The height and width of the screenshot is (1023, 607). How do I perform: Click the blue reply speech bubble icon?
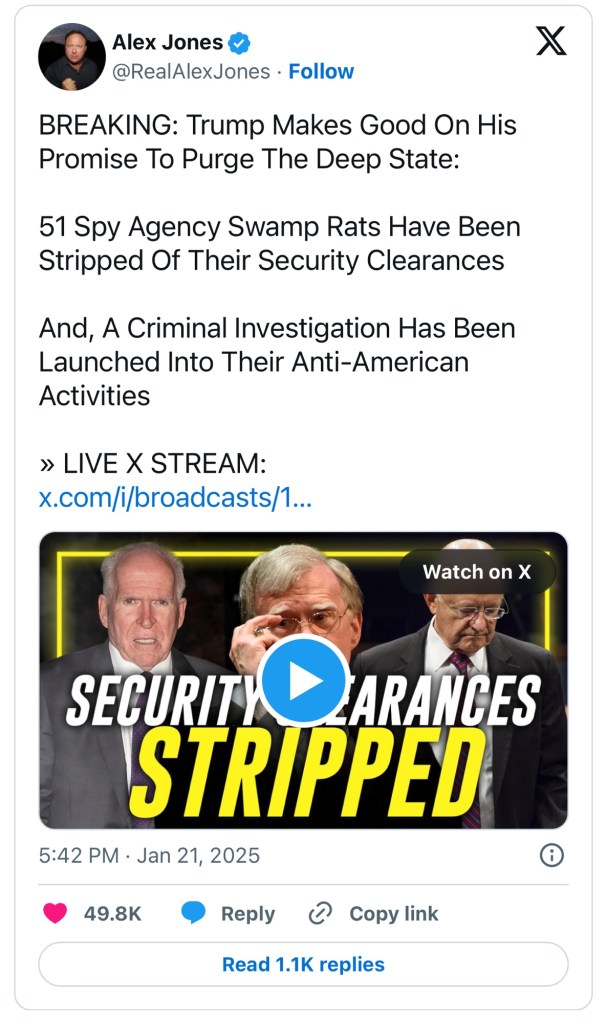click(x=194, y=913)
